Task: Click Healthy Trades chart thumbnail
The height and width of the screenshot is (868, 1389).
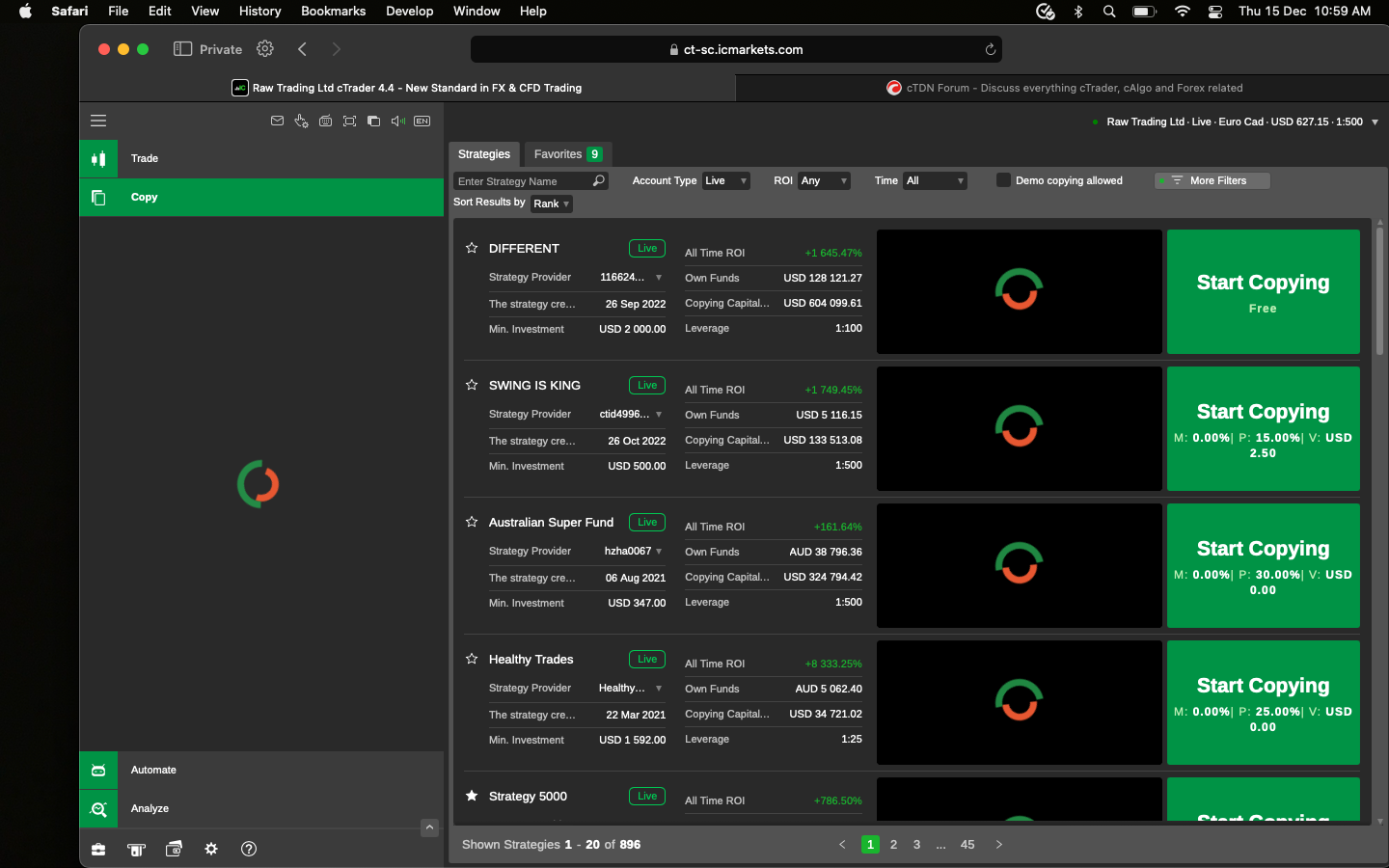Action: point(1020,702)
